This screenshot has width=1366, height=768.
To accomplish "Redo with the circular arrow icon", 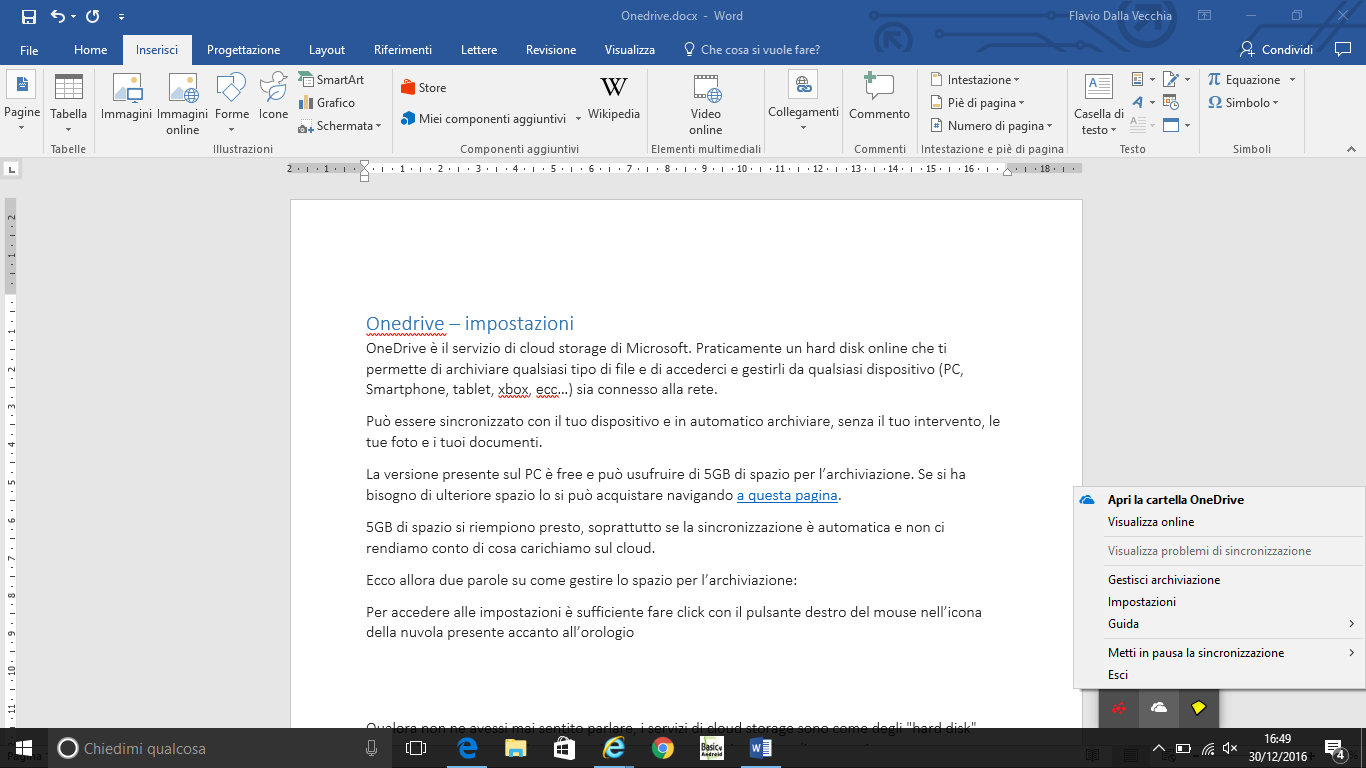I will click(x=93, y=16).
